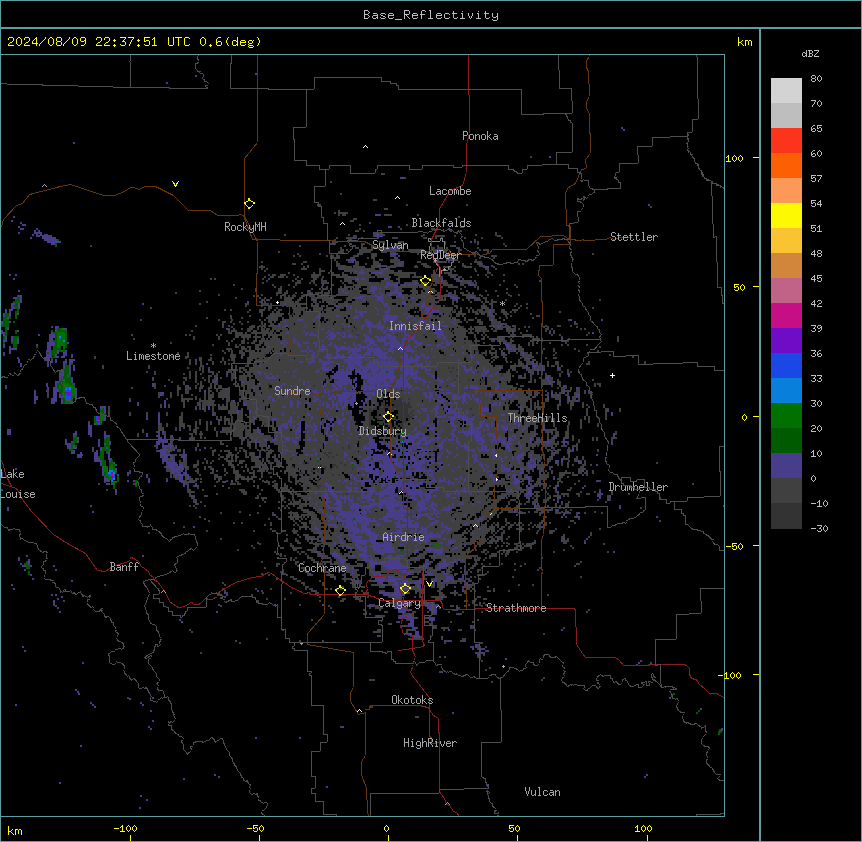
Task: Click the yellow marker below Cochrane
Action: [x=341, y=591]
